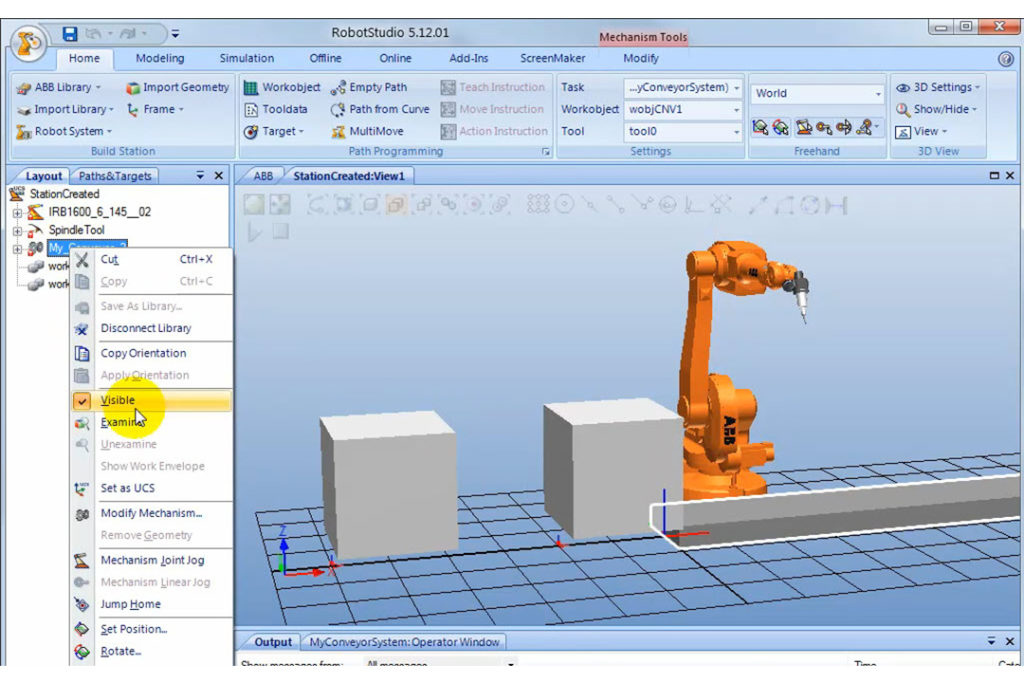Image resolution: width=1024 pixels, height=683 pixels.
Task: Choose Mechanism Joint Jog menu entry
Action: click(x=152, y=560)
